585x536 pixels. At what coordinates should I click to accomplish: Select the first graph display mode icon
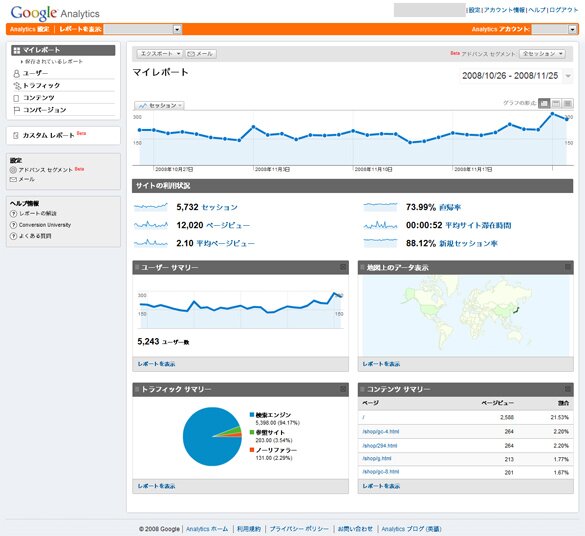coord(544,103)
